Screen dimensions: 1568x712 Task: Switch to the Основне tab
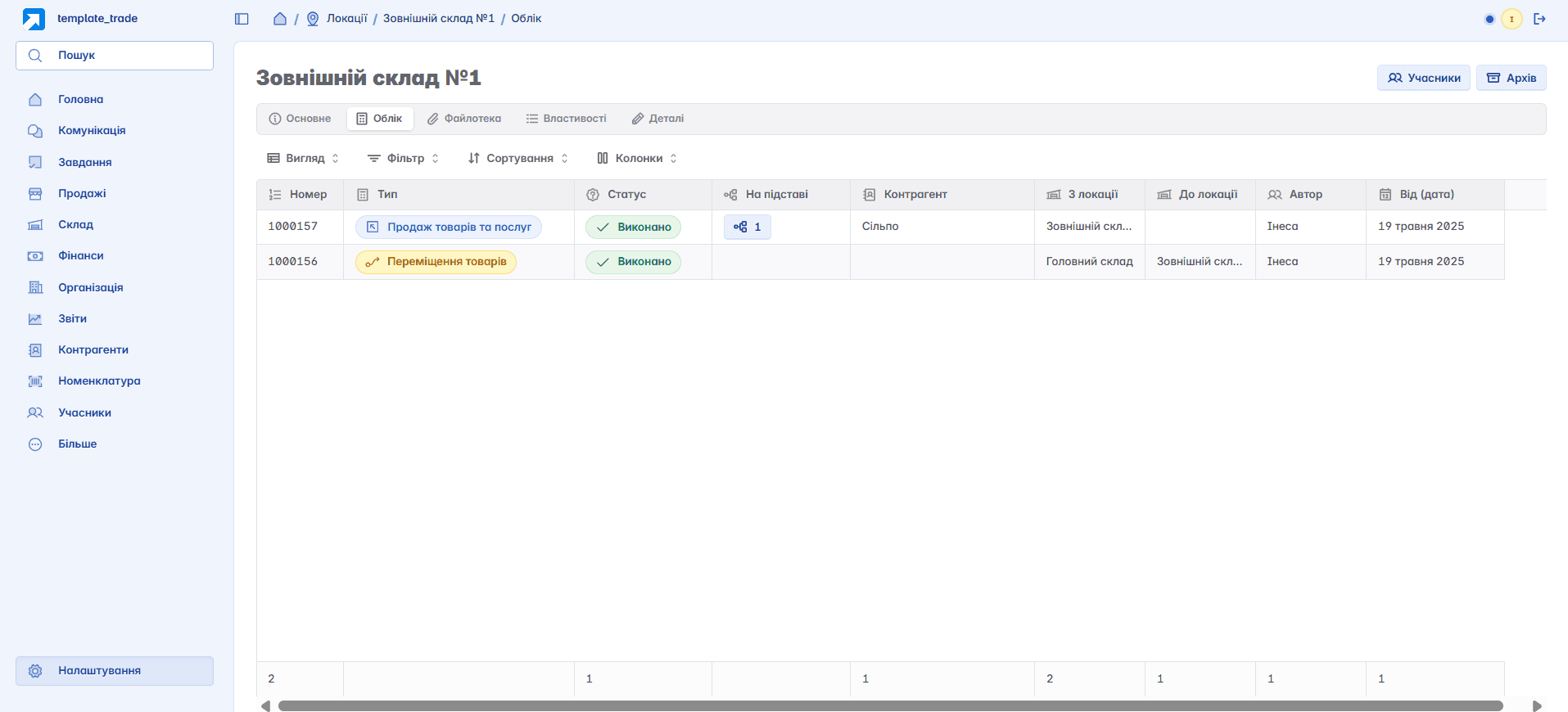(x=300, y=119)
